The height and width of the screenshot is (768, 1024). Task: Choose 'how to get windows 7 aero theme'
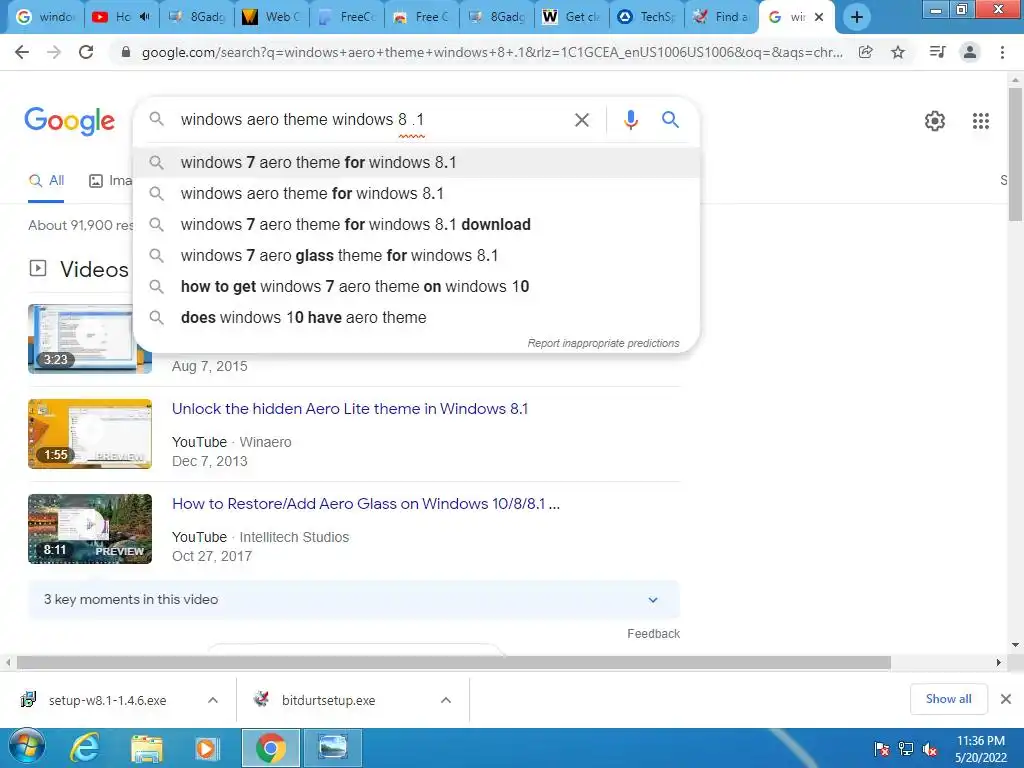[x=417, y=287]
